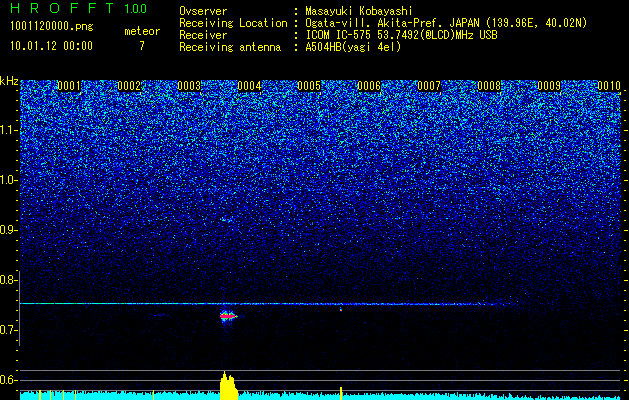Click the faint echo near 0.92 kHz
Screen dimensions: 629x400
tap(226, 220)
